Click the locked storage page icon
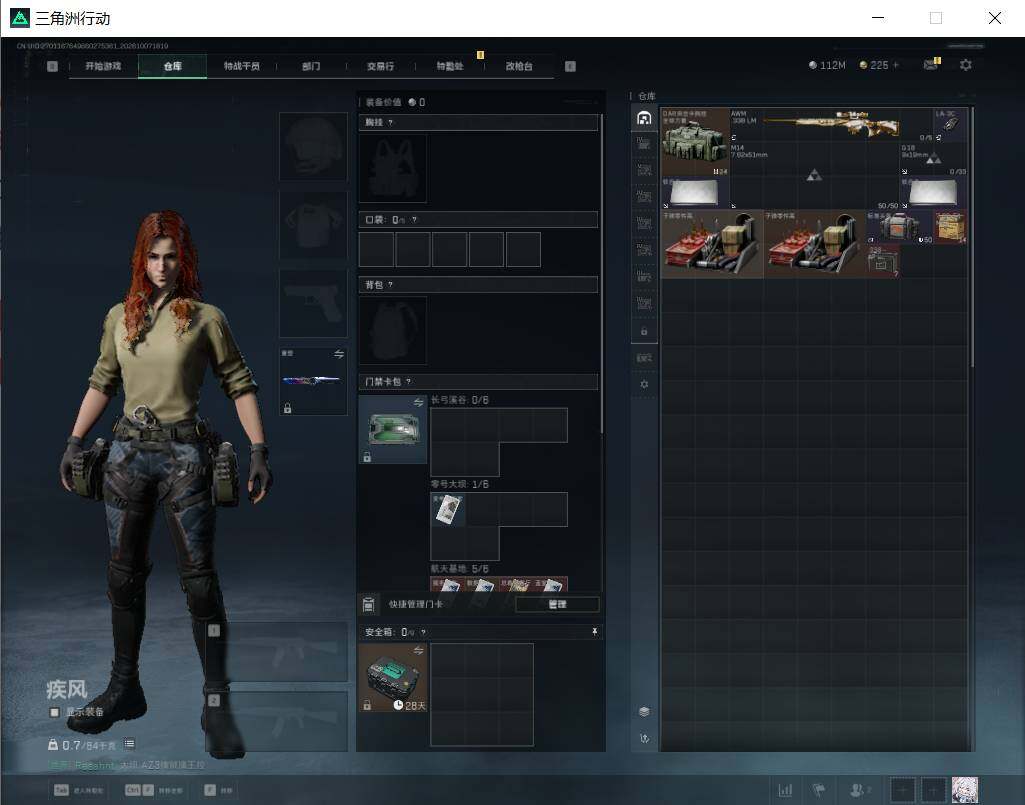 644,332
